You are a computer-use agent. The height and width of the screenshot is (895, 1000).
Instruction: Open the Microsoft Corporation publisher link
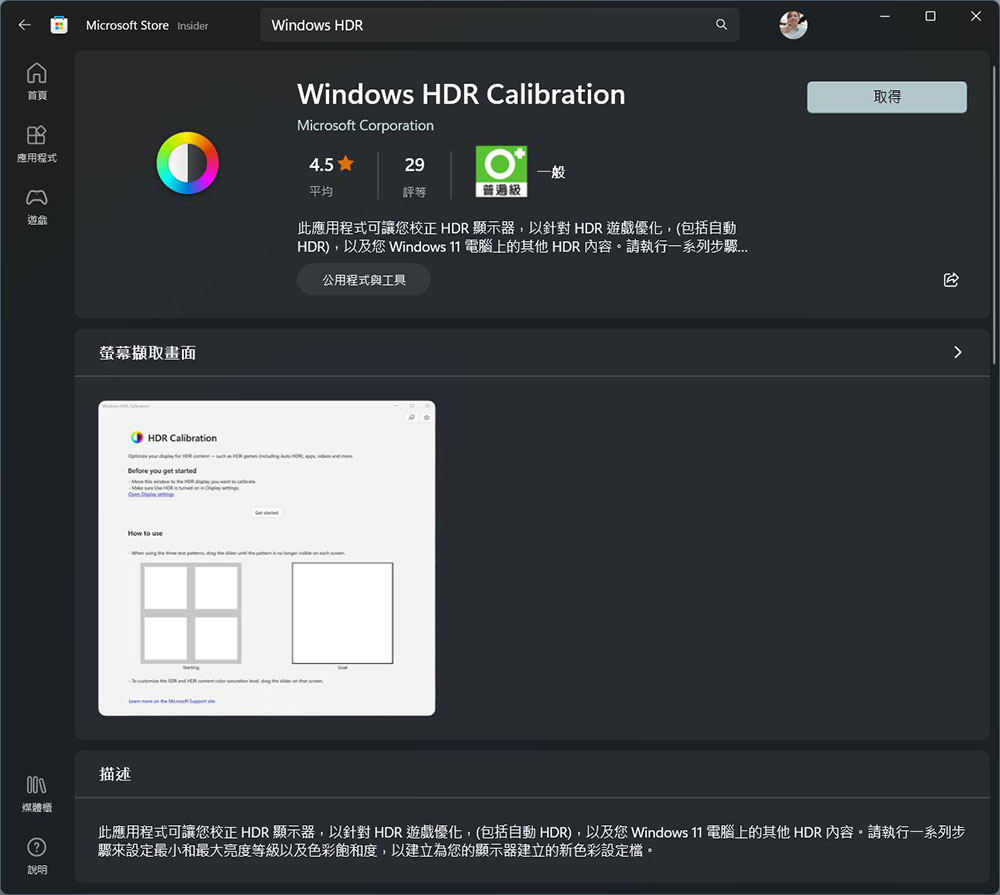(365, 126)
